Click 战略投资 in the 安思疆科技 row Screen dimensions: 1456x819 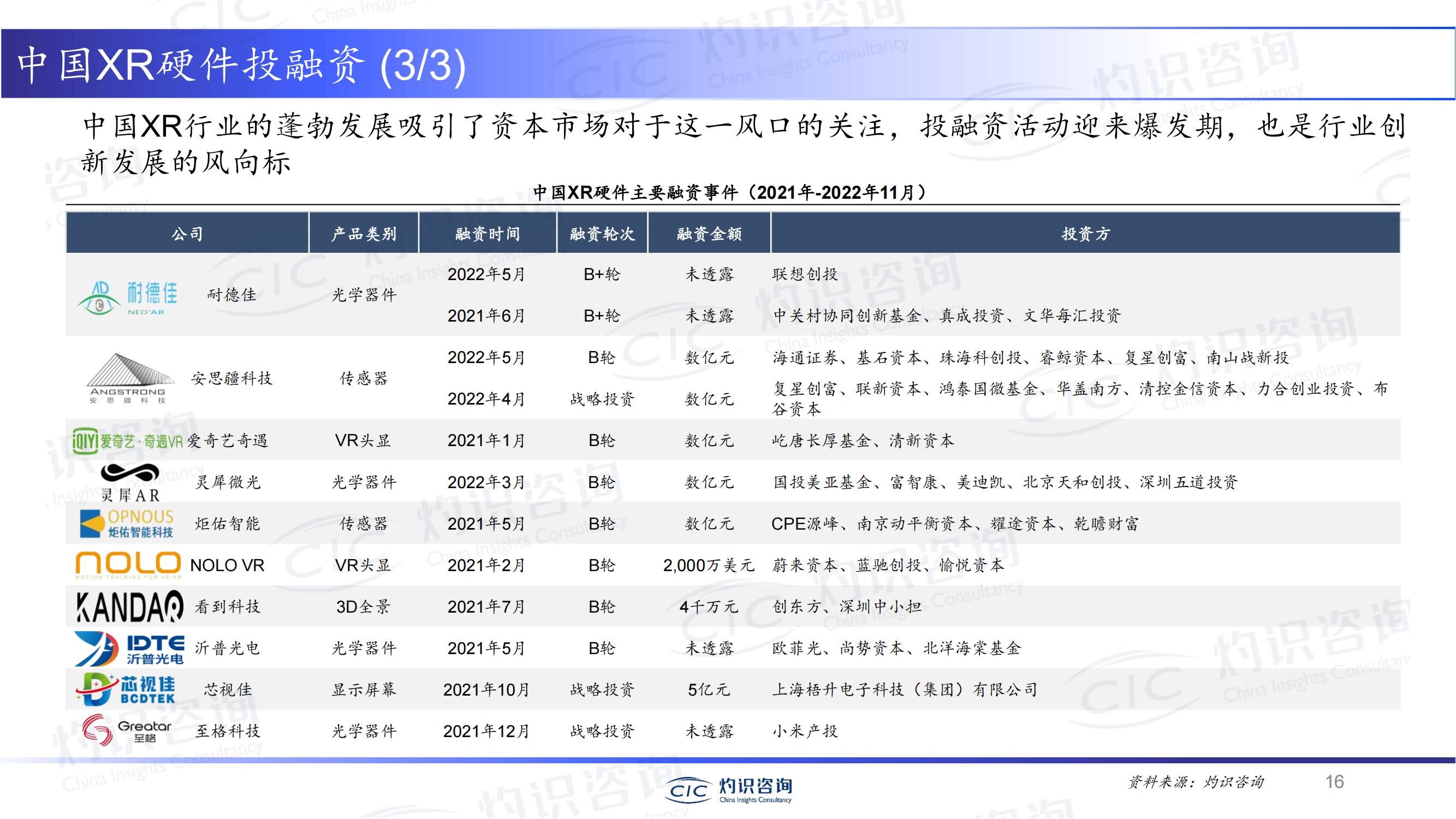coord(602,399)
